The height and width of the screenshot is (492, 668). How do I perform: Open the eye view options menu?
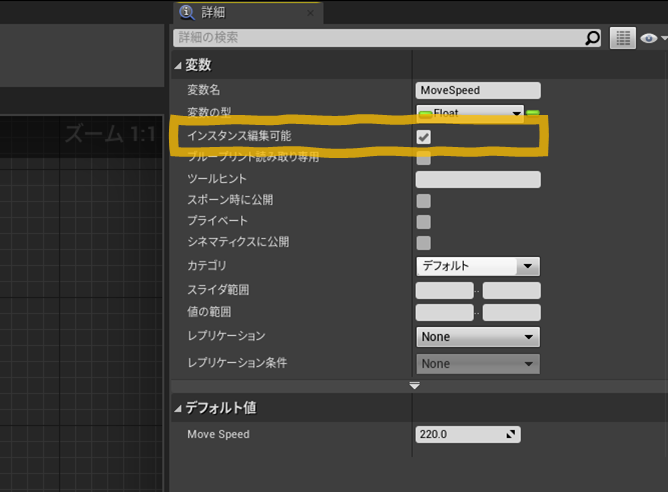(x=653, y=38)
